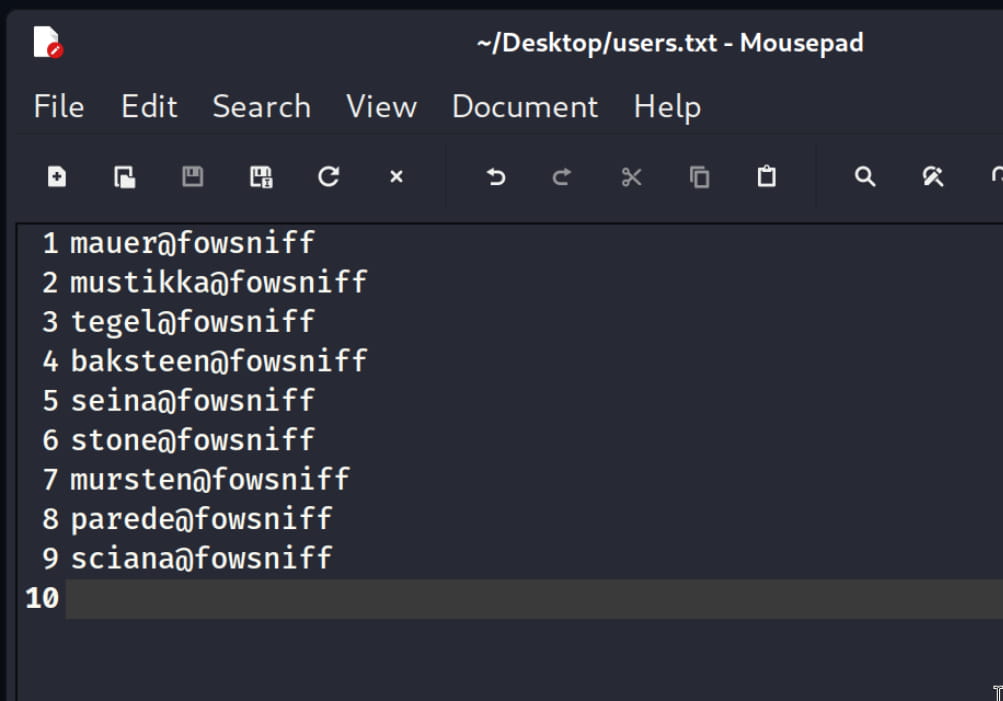Open the View menu

point(381,107)
